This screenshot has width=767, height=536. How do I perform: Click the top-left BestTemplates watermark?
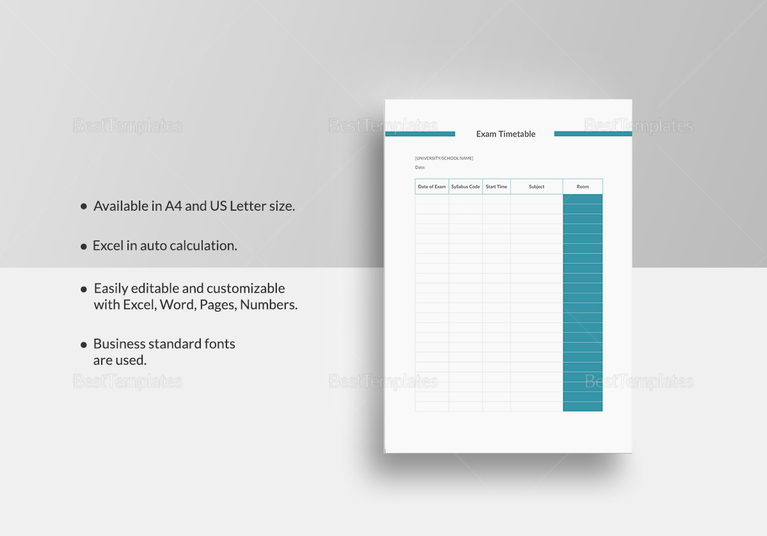[127, 126]
